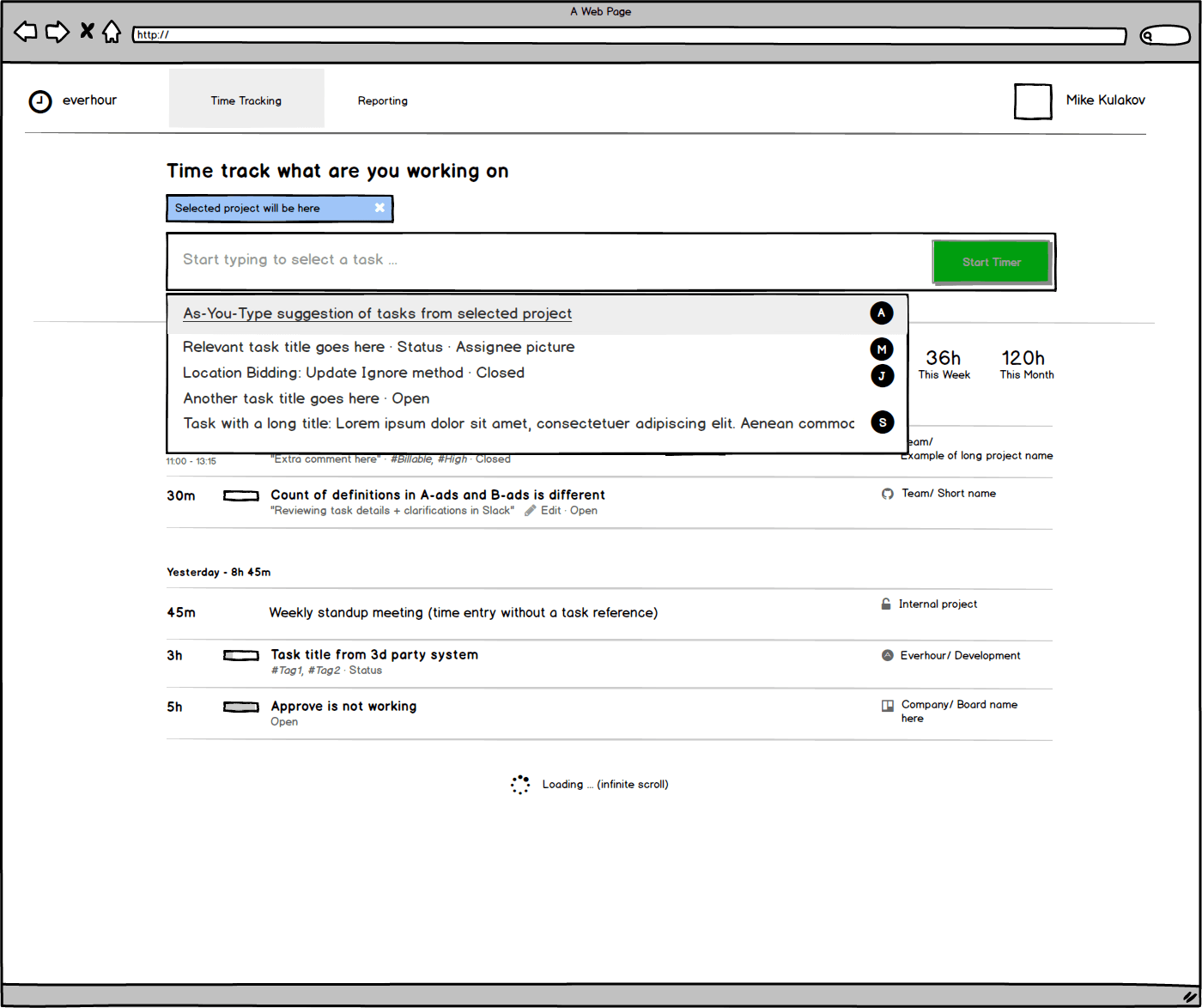Click the 'Team/ Short name' project
Image resolution: width=1202 pixels, height=1008 pixels.
[949, 493]
